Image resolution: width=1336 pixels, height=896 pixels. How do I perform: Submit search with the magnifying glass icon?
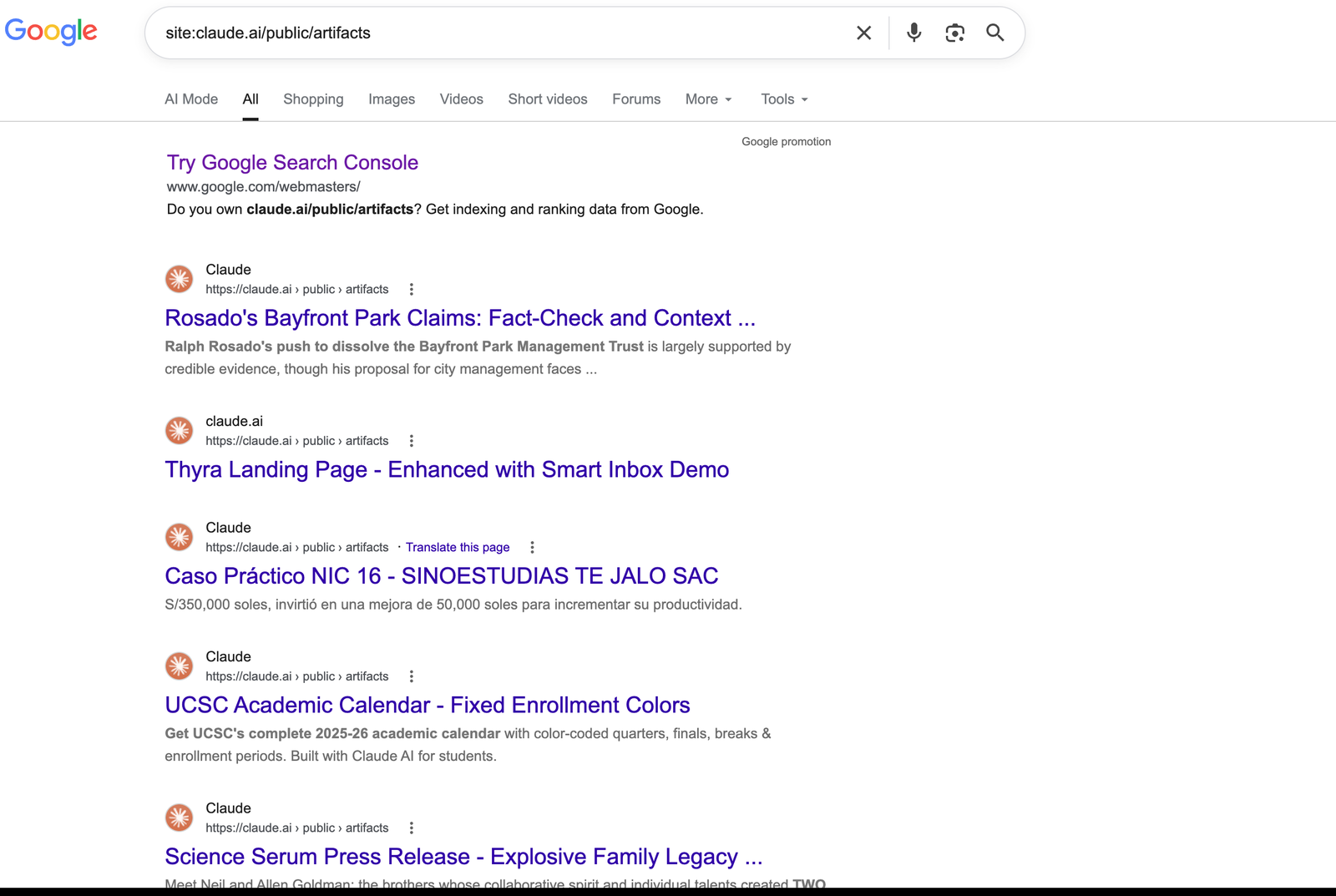(x=994, y=33)
